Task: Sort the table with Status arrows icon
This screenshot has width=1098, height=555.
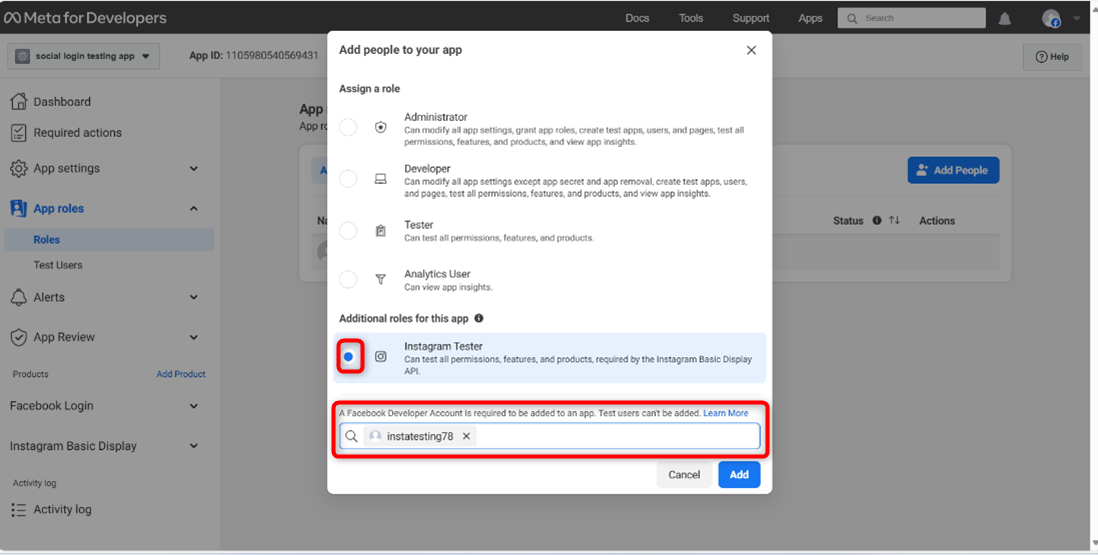Action: tap(894, 220)
